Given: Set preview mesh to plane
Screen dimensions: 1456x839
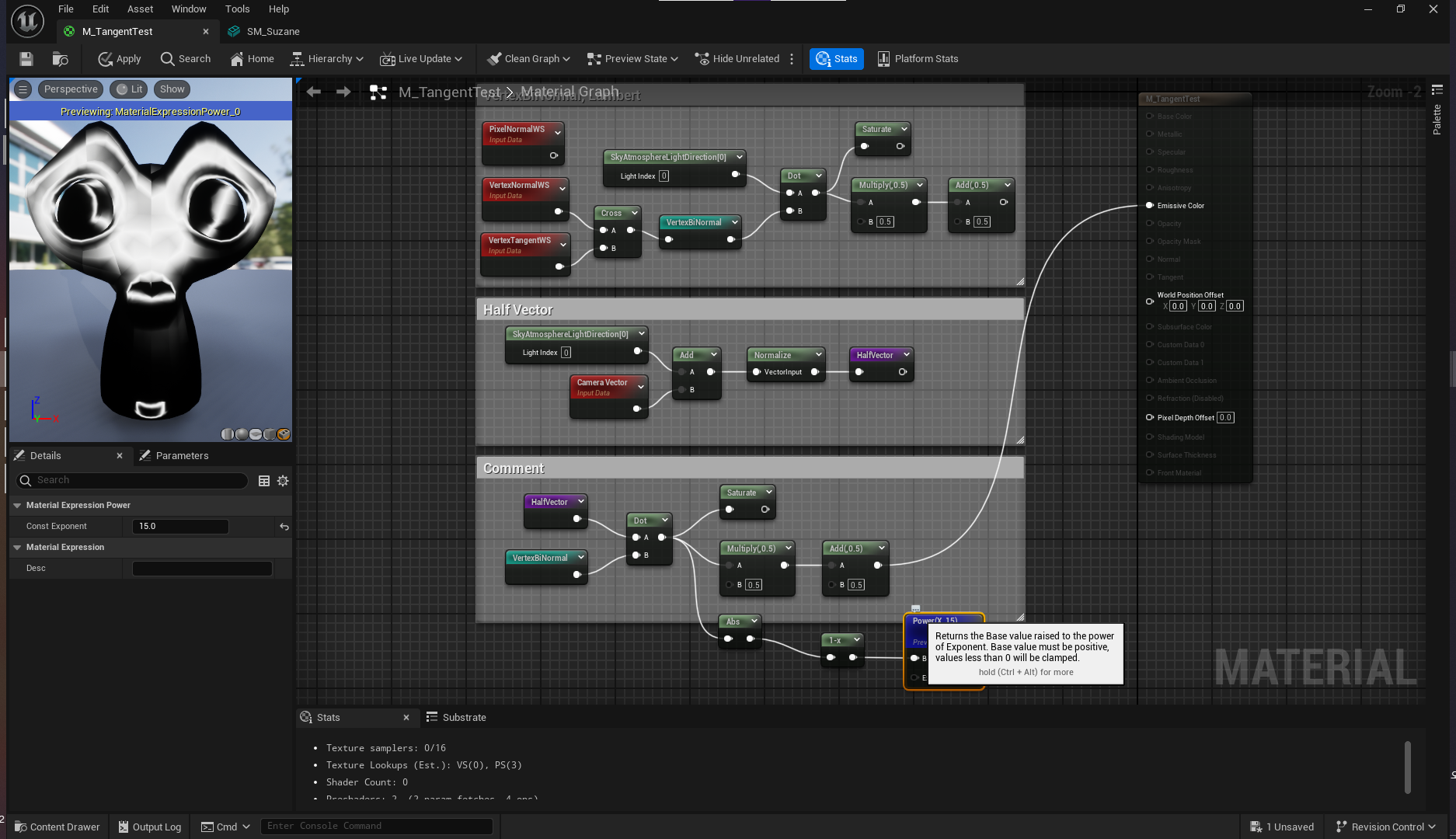Looking at the screenshot, I should coord(256,434).
